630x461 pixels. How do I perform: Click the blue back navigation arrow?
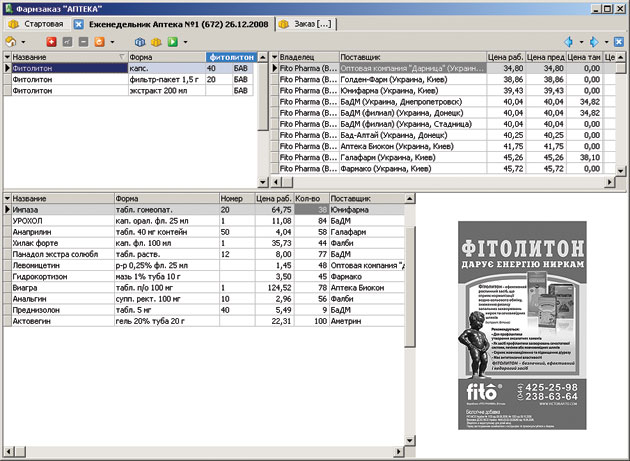pos(569,41)
